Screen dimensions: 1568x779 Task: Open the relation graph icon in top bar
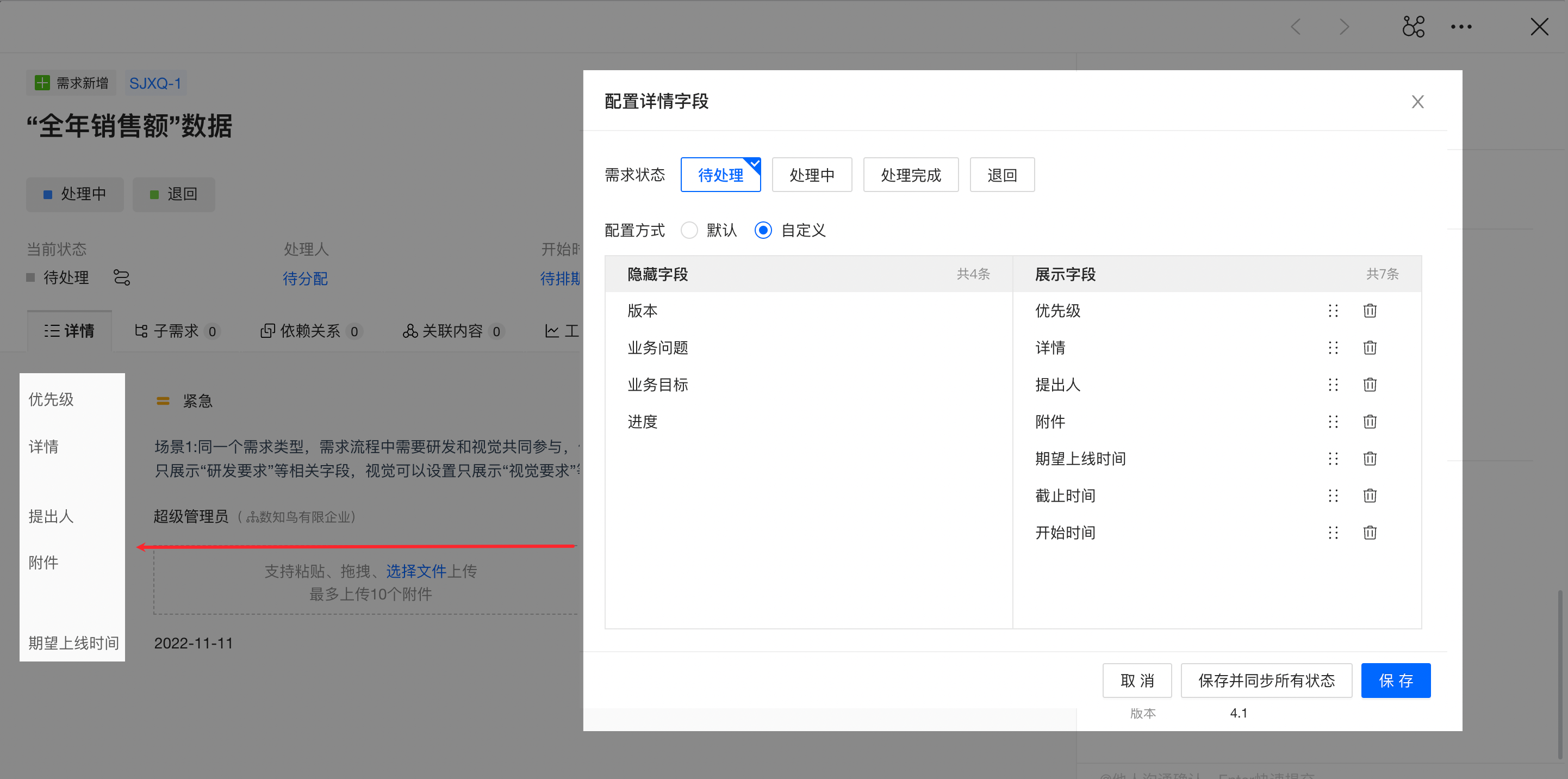click(x=1414, y=27)
